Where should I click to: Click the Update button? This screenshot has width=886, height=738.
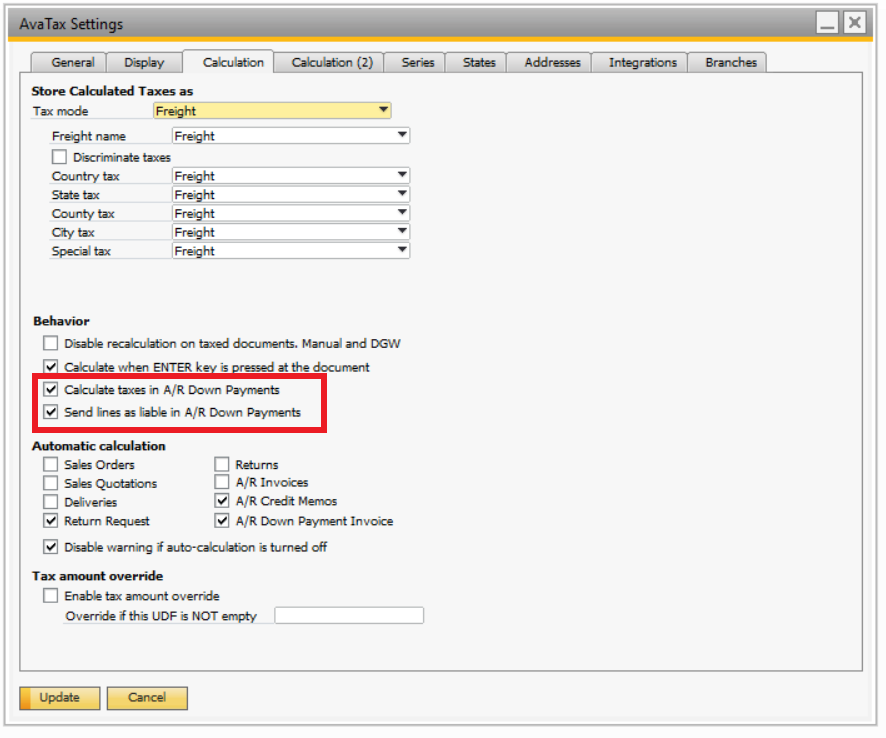(x=60, y=698)
